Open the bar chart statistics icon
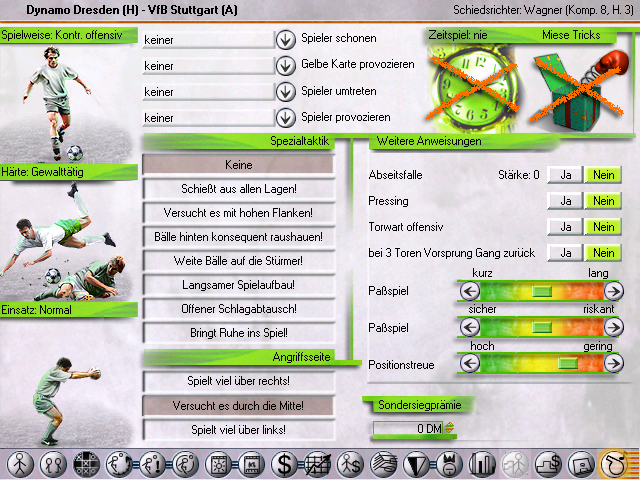Screen dimensions: 640x480 pyautogui.click(x=482, y=464)
